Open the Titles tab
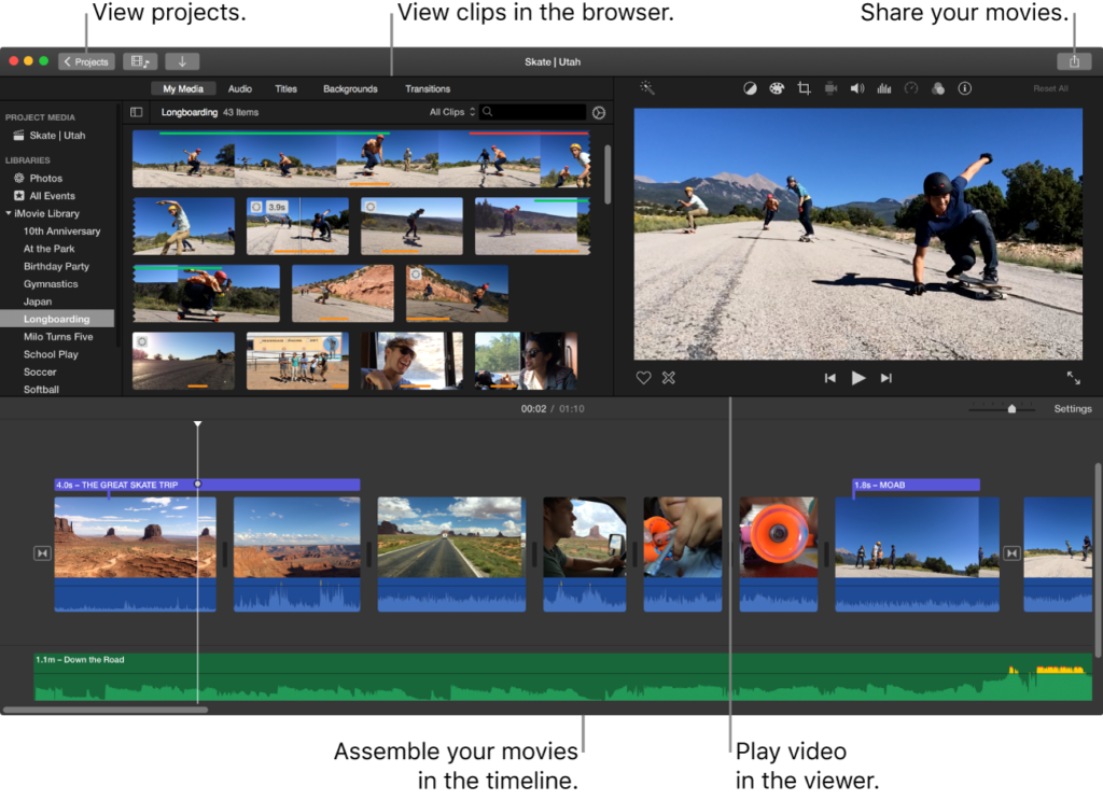 point(286,89)
